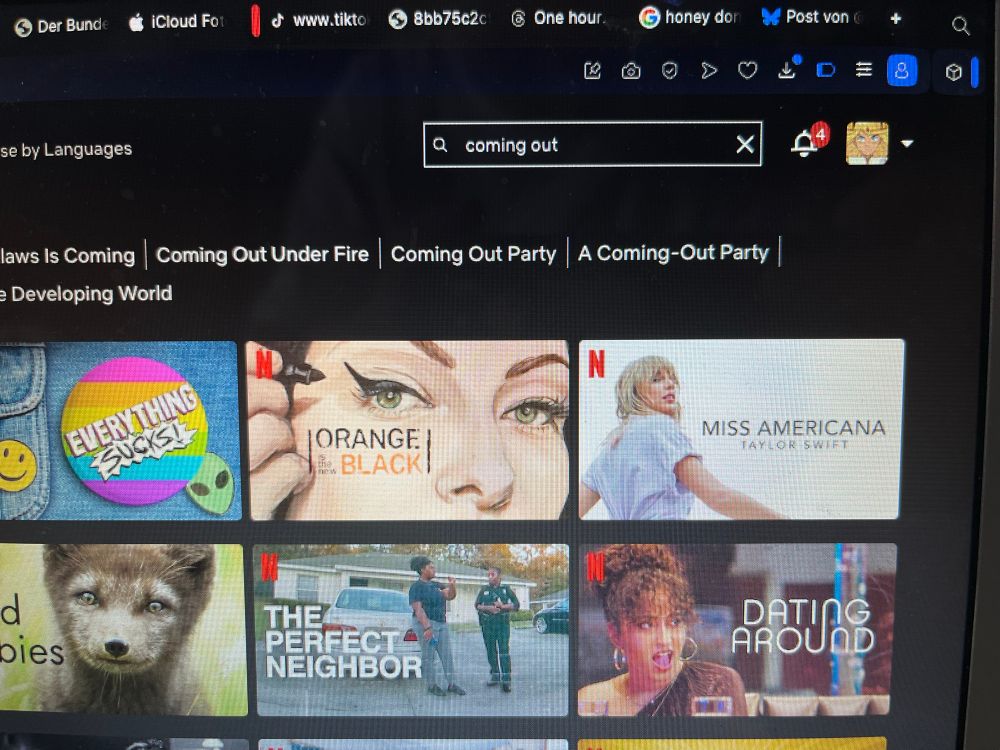Viewport: 1000px width, 750px height.
Task: Click the blue tab-shaped toolbar icon
Action: [x=826, y=70]
